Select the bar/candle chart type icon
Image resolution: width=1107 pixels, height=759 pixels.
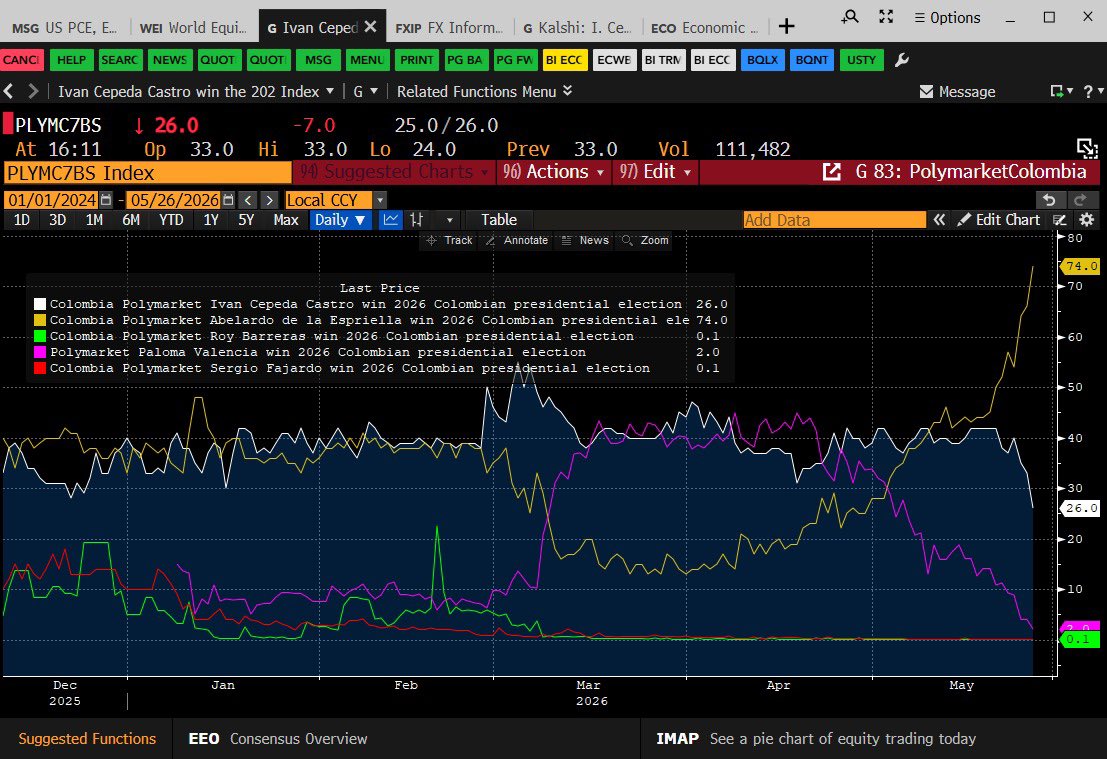[x=417, y=220]
